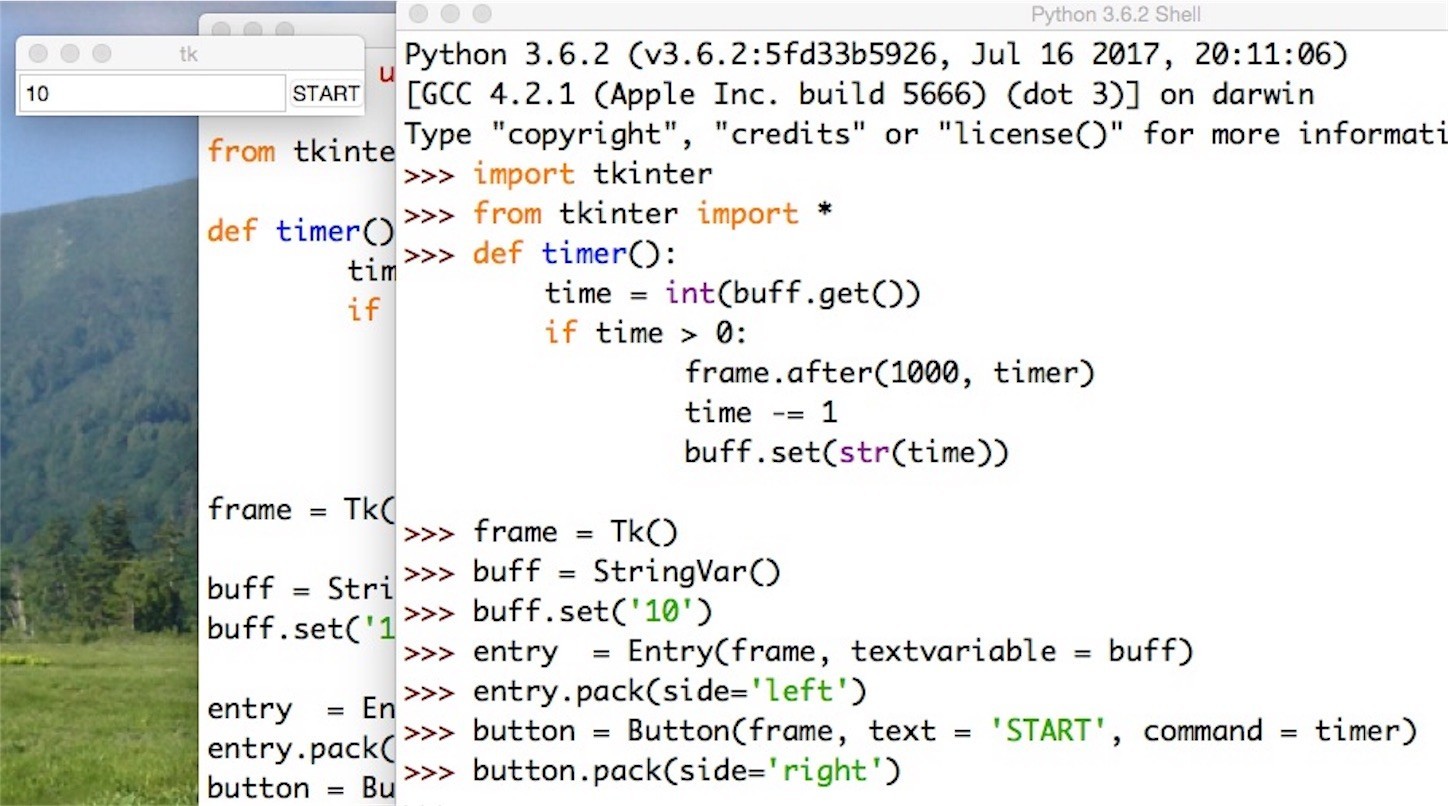Click 'frame.after(1000, timer)' in the shell

coord(890,373)
